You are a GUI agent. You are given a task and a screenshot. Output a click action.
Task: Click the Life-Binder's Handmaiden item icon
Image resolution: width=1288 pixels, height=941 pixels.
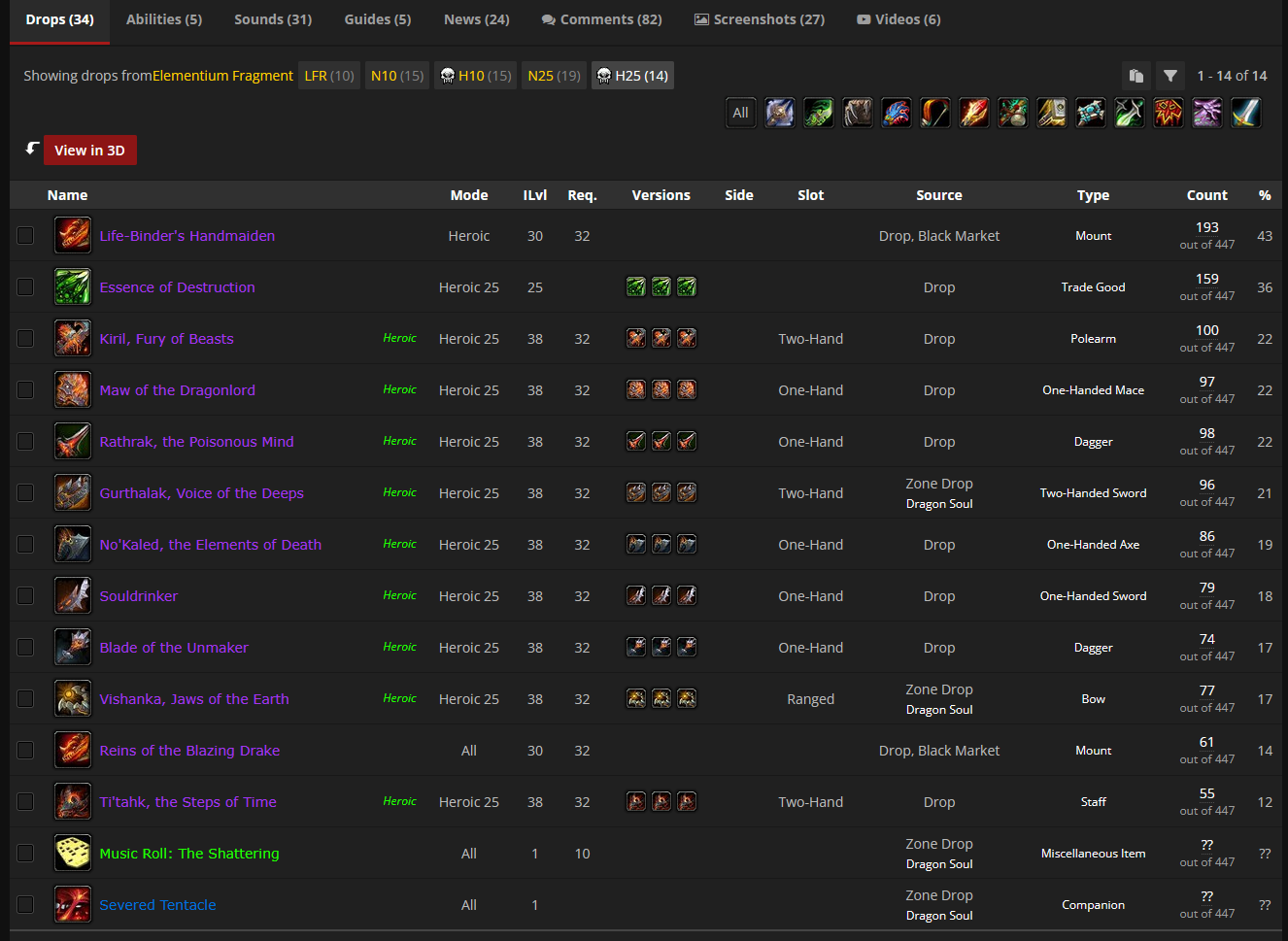pos(73,235)
